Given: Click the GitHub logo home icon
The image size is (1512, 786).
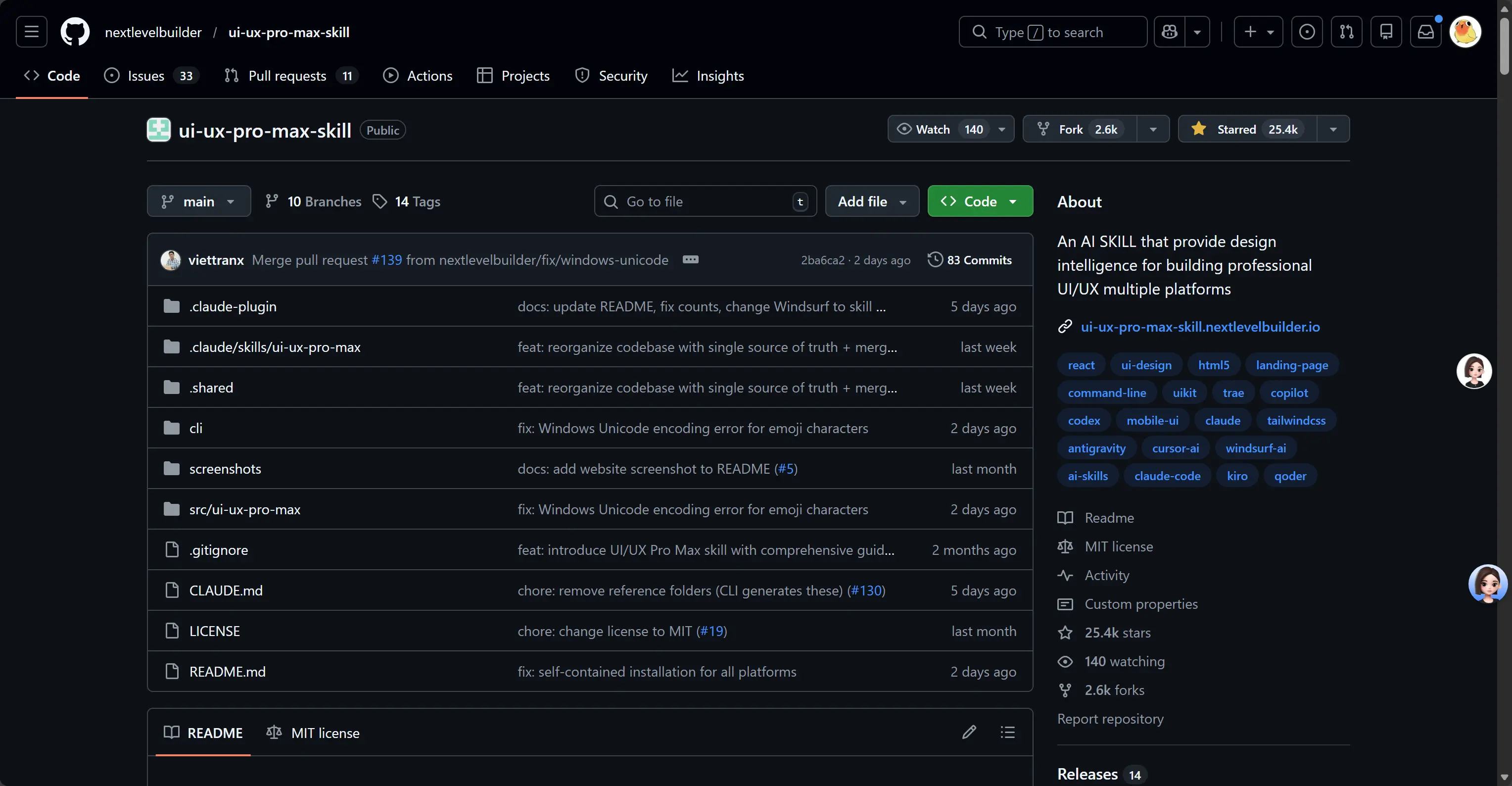Looking at the screenshot, I should click(x=75, y=32).
